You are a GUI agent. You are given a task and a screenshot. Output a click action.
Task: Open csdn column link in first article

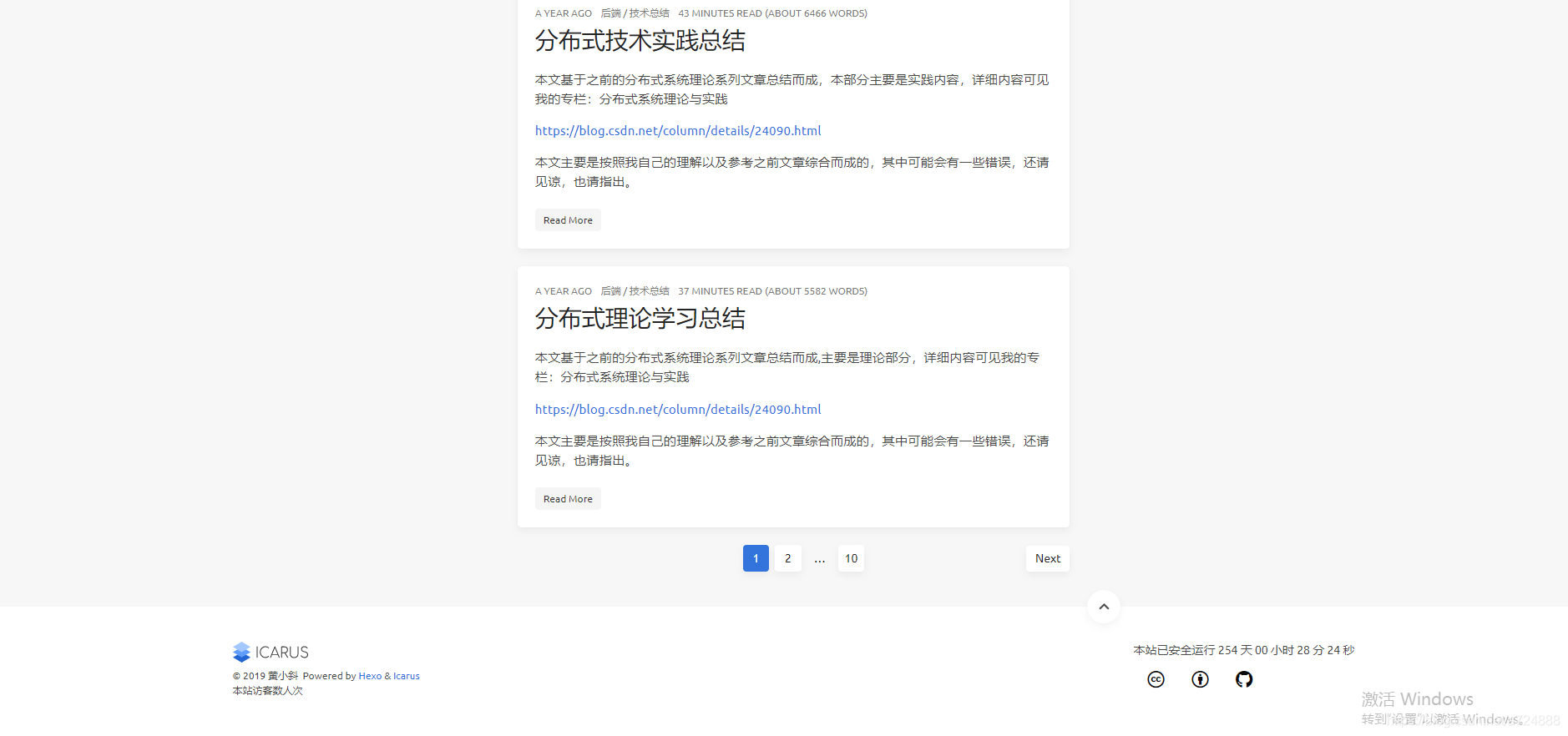pos(678,131)
